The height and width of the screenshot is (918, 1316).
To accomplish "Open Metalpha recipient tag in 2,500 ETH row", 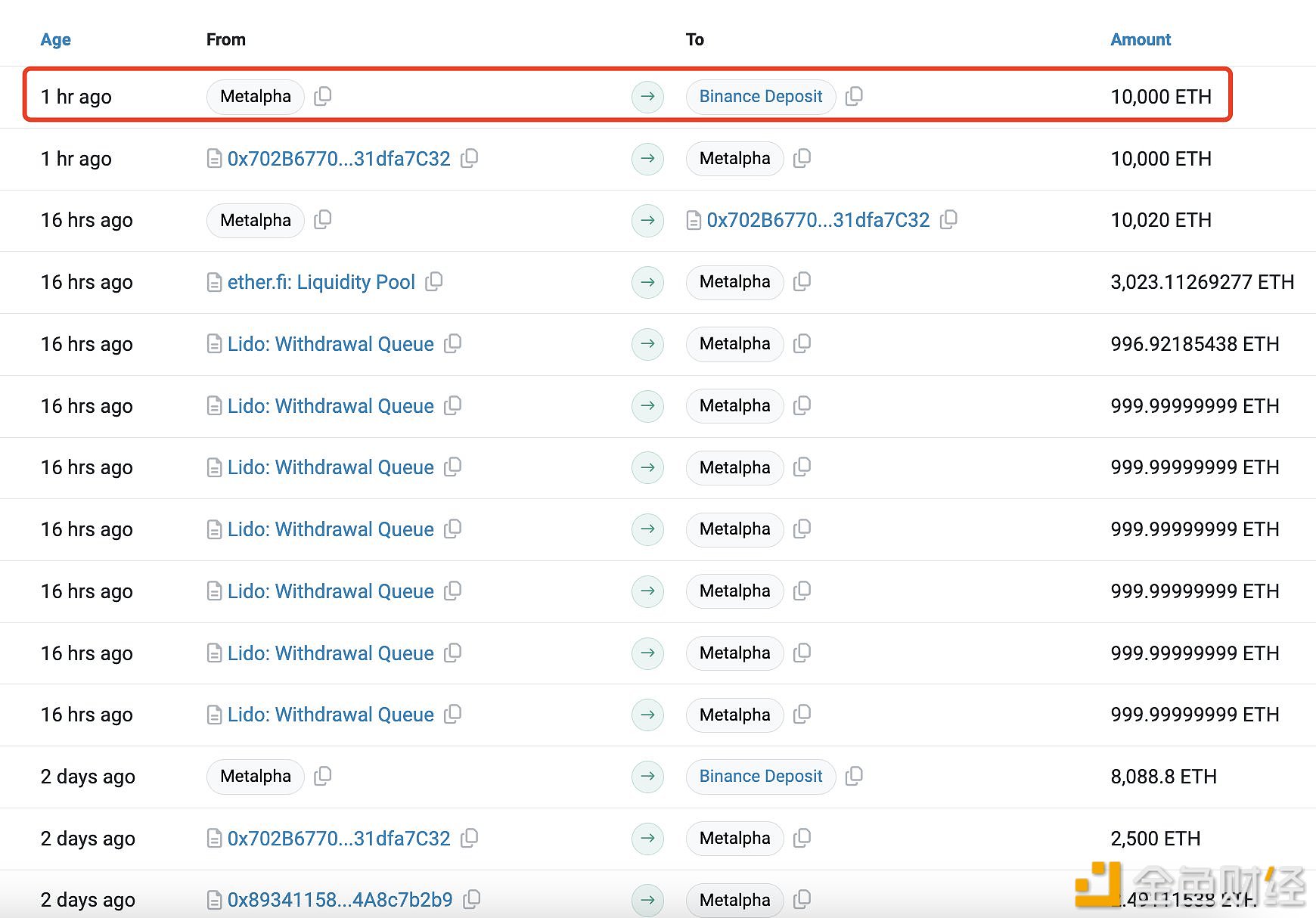I will coord(734,839).
